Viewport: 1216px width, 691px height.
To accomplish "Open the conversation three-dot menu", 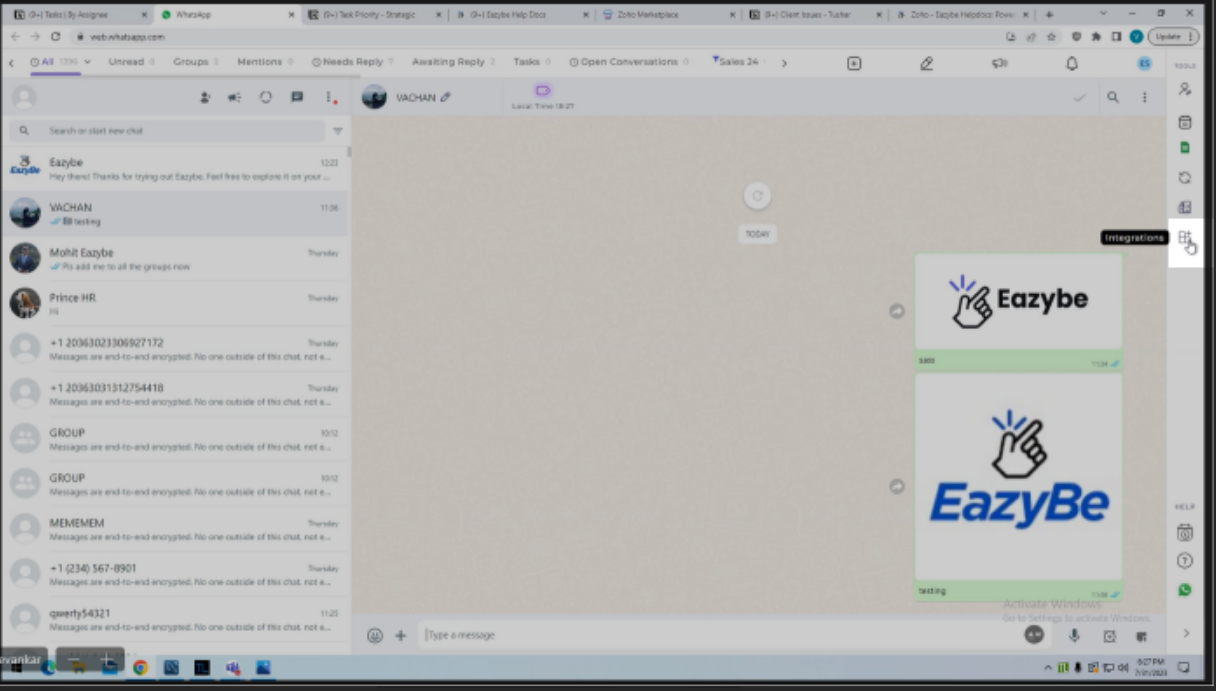I will (1145, 97).
